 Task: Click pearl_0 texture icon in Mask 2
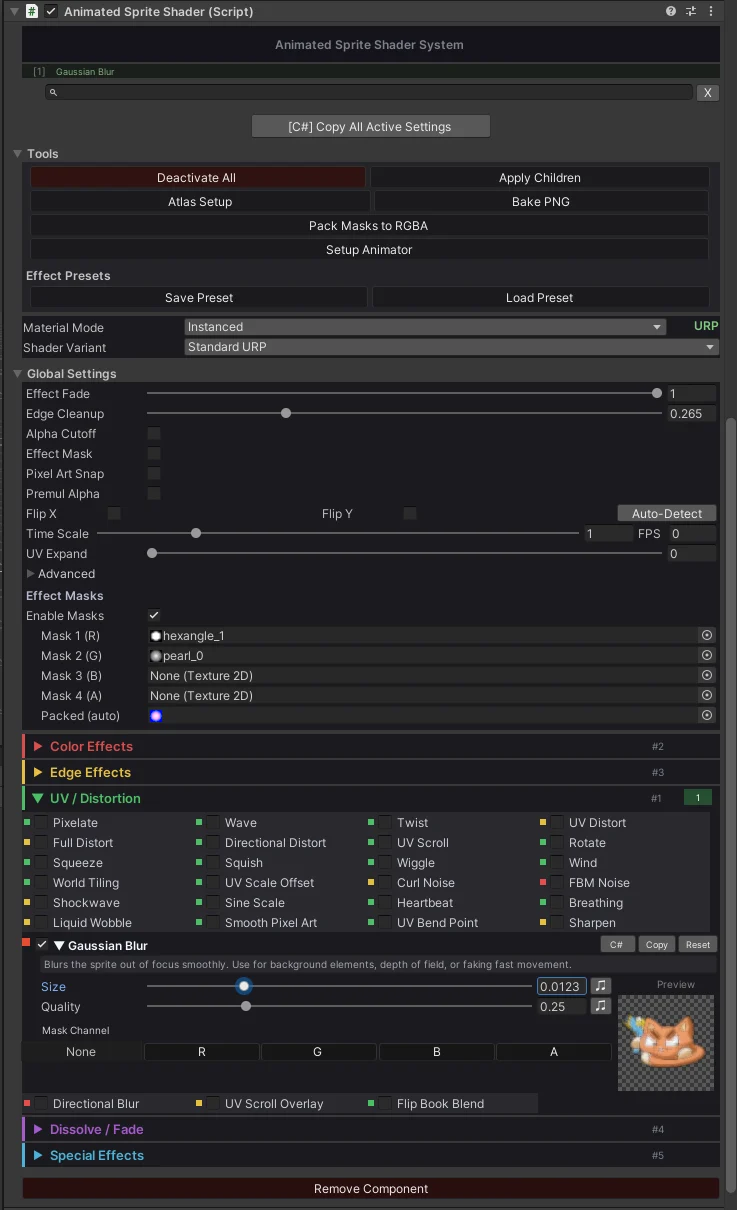tap(156, 655)
